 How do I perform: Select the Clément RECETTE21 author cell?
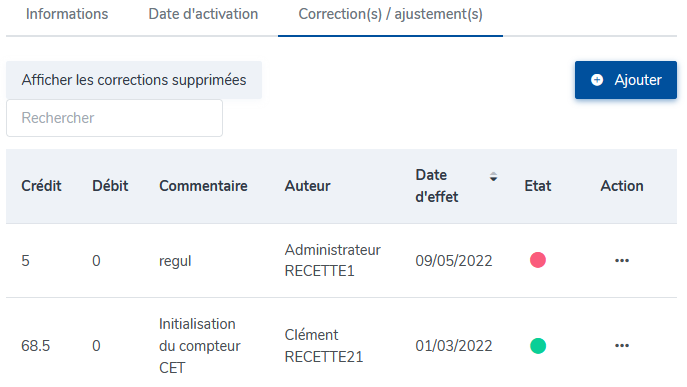click(x=324, y=346)
